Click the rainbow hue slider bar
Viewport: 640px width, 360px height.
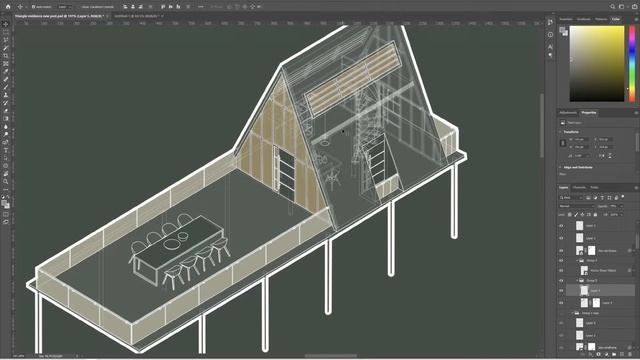pos(632,64)
